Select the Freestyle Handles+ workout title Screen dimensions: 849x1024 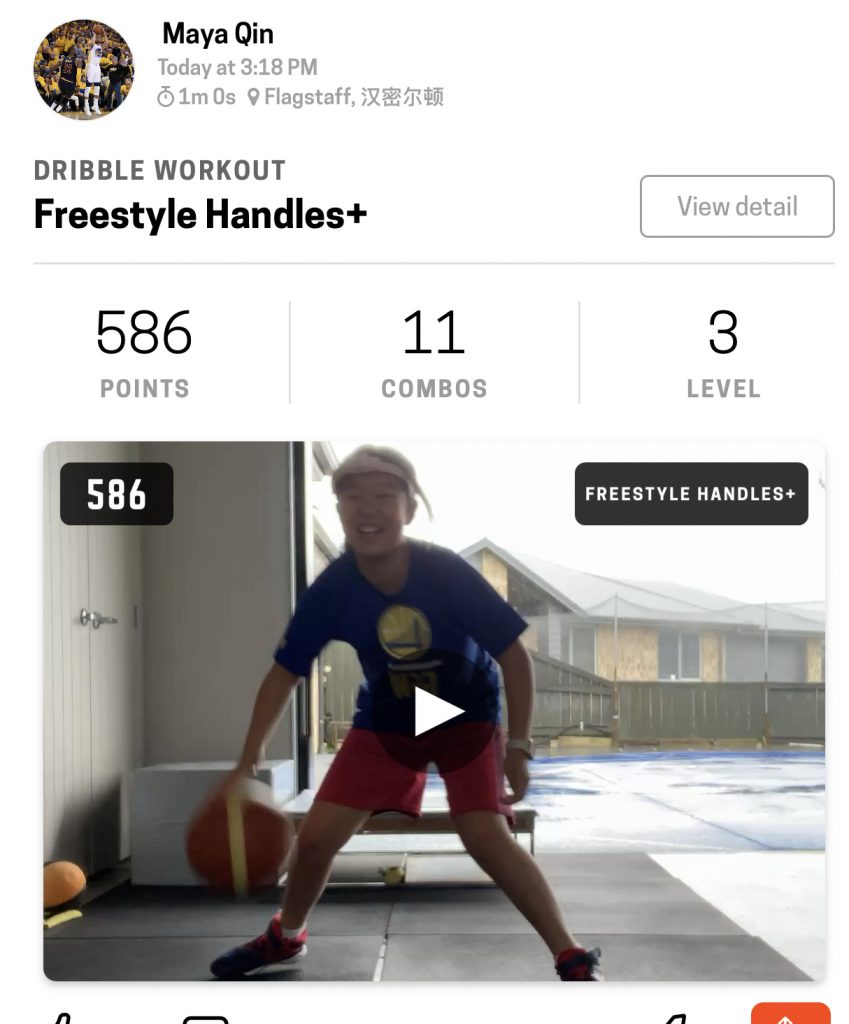[x=200, y=214]
